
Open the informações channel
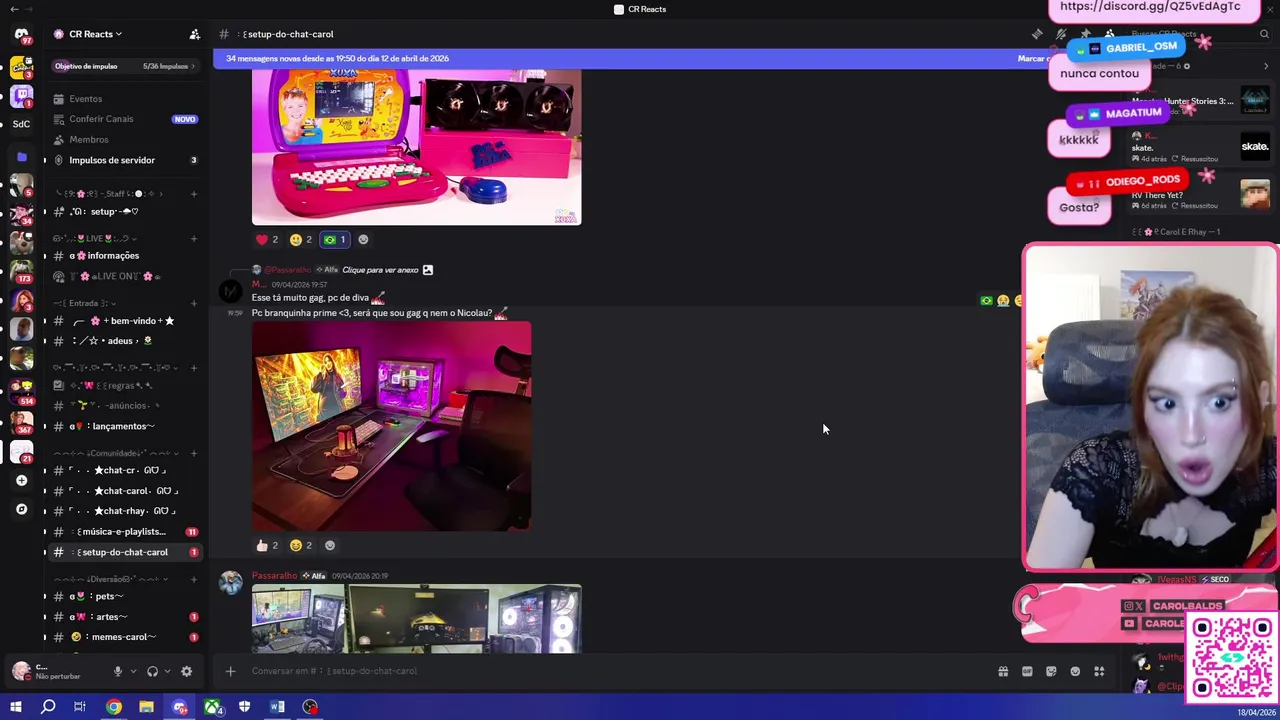coord(124,255)
